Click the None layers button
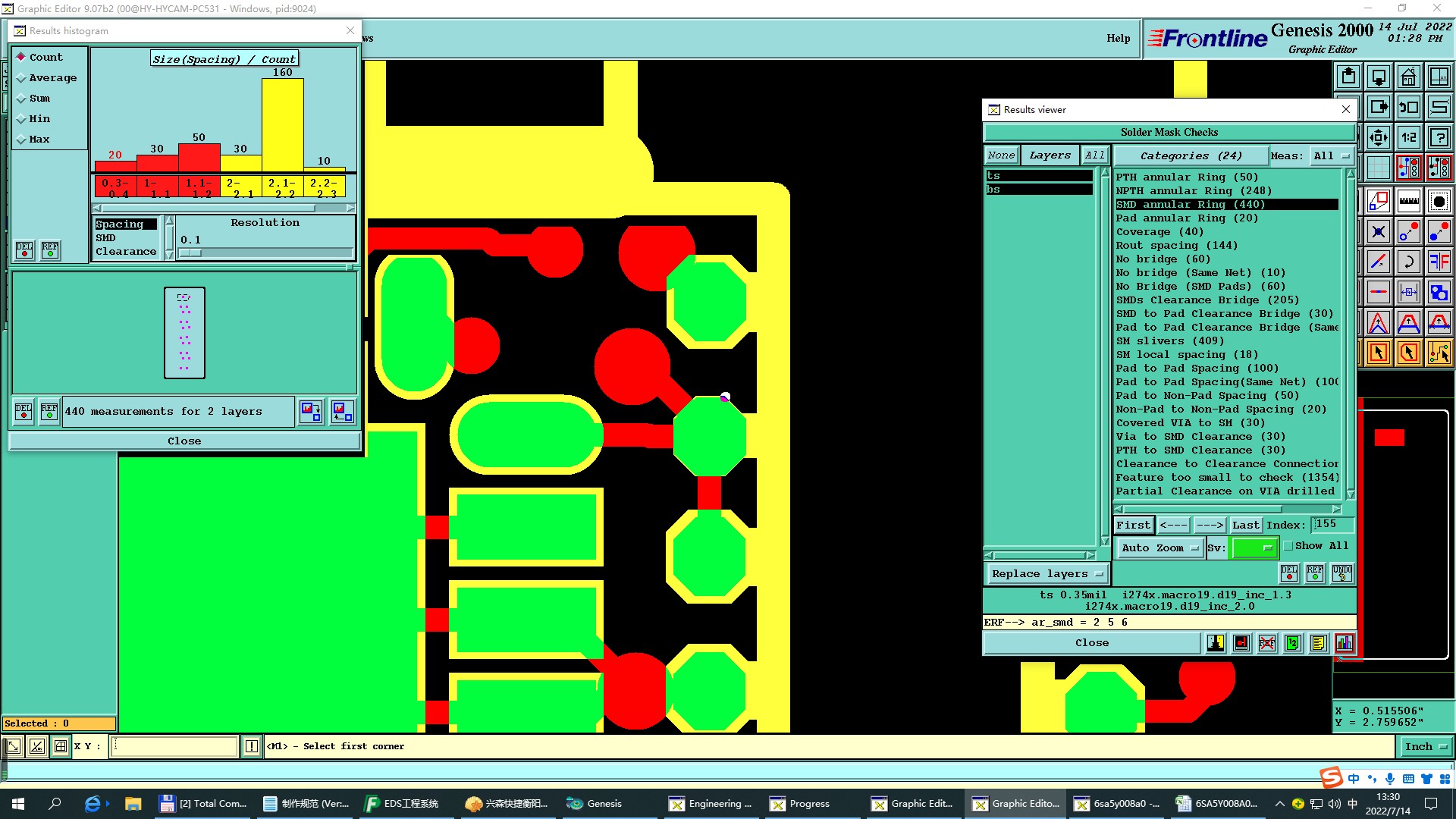Image resolution: width=1456 pixels, height=819 pixels. tap(1001, 155)
